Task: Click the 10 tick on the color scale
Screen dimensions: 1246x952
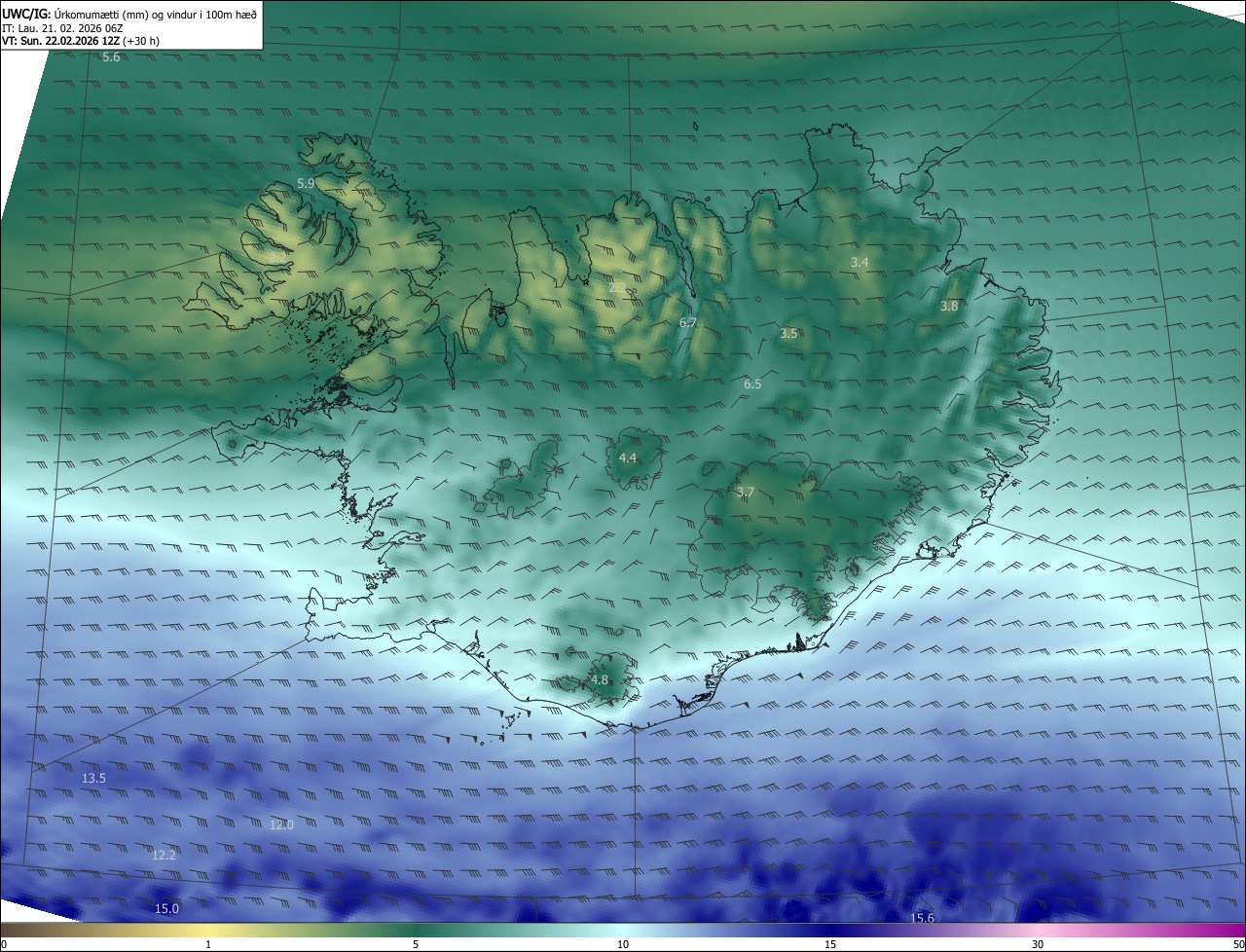Action: (623, 944)
